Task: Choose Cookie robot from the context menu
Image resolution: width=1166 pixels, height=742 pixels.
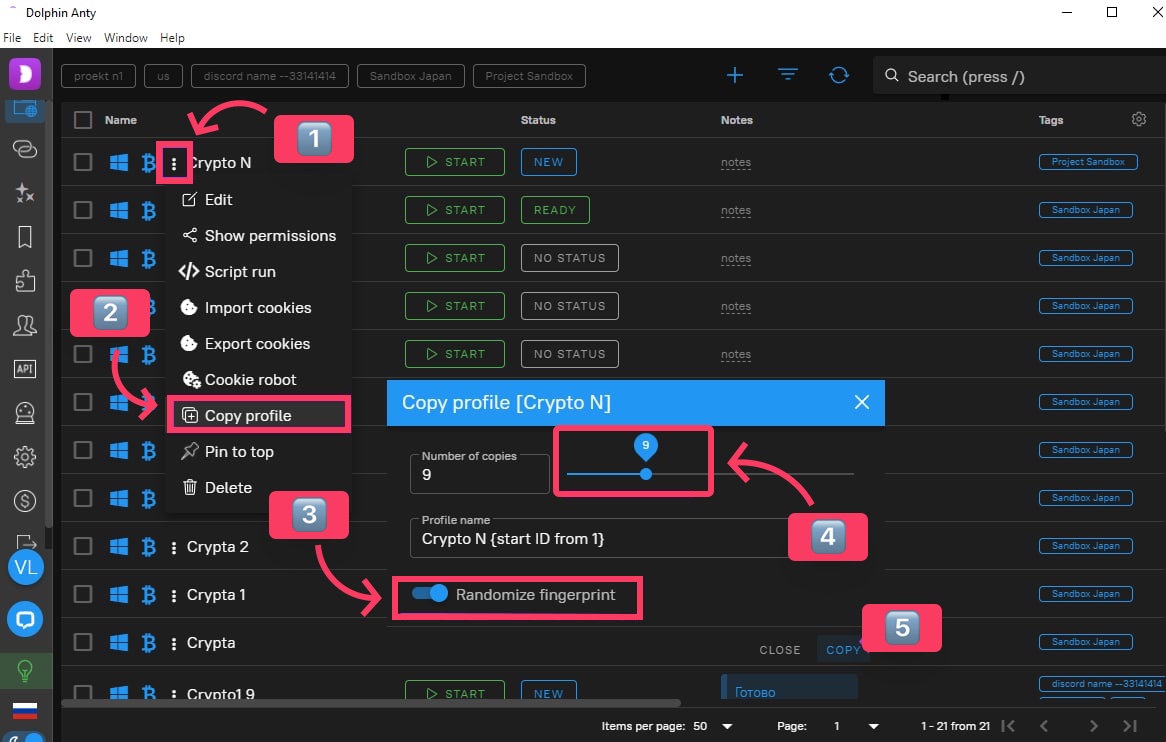Action: pyautogui.click(x=259, y=380)
